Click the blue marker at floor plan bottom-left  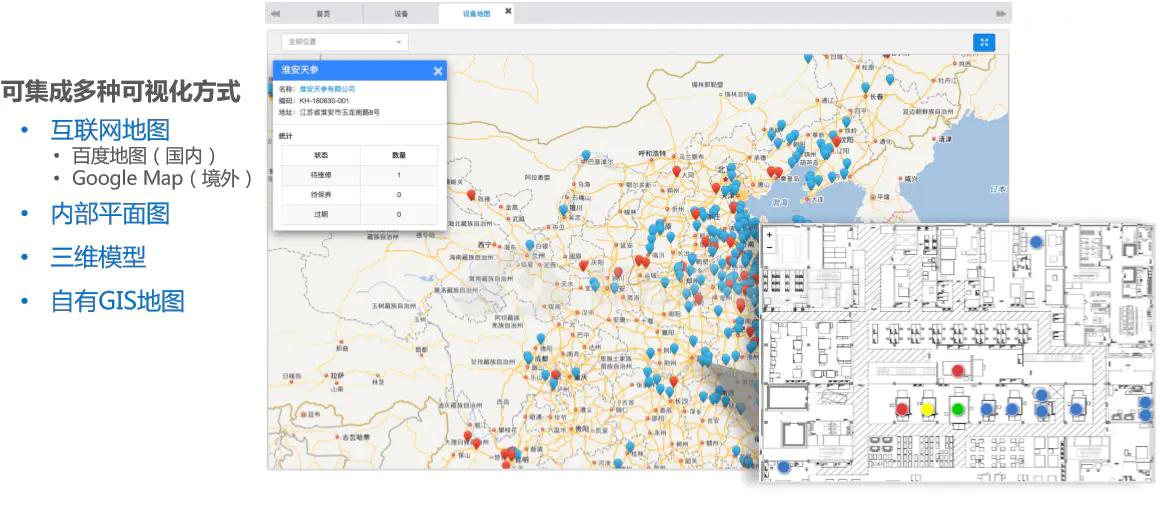(x=784, y=466)
